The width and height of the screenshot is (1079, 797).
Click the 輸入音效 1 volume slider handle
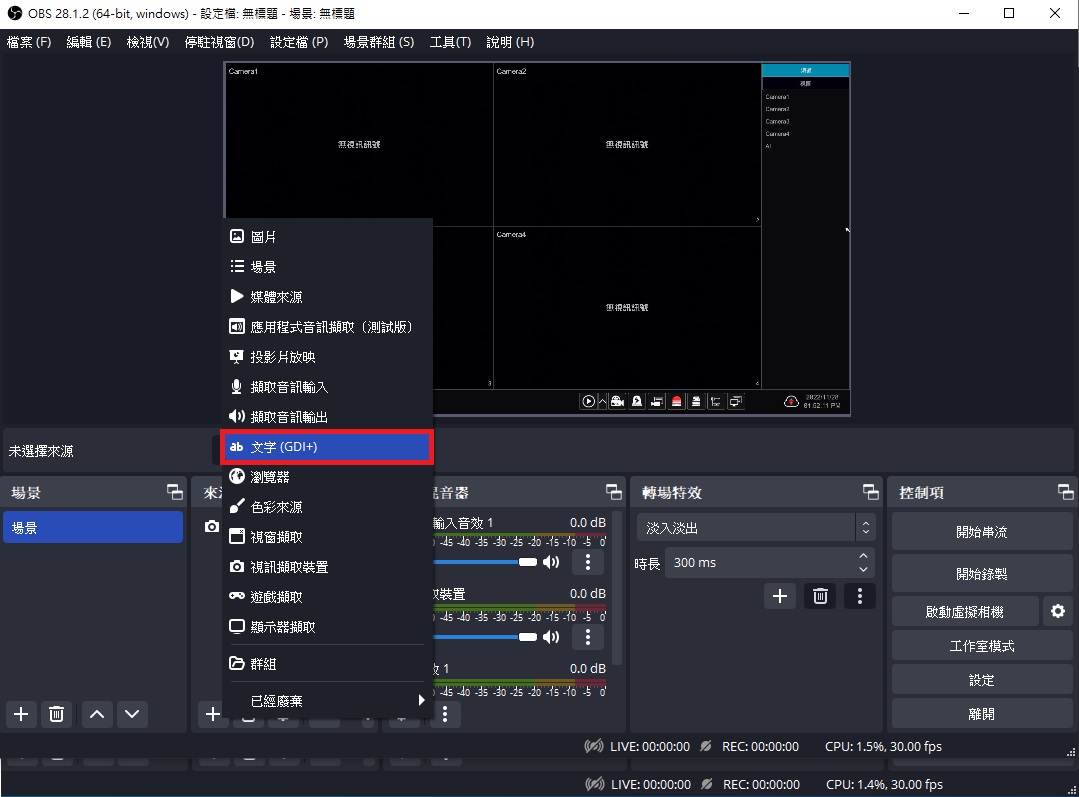pos(528,562)
